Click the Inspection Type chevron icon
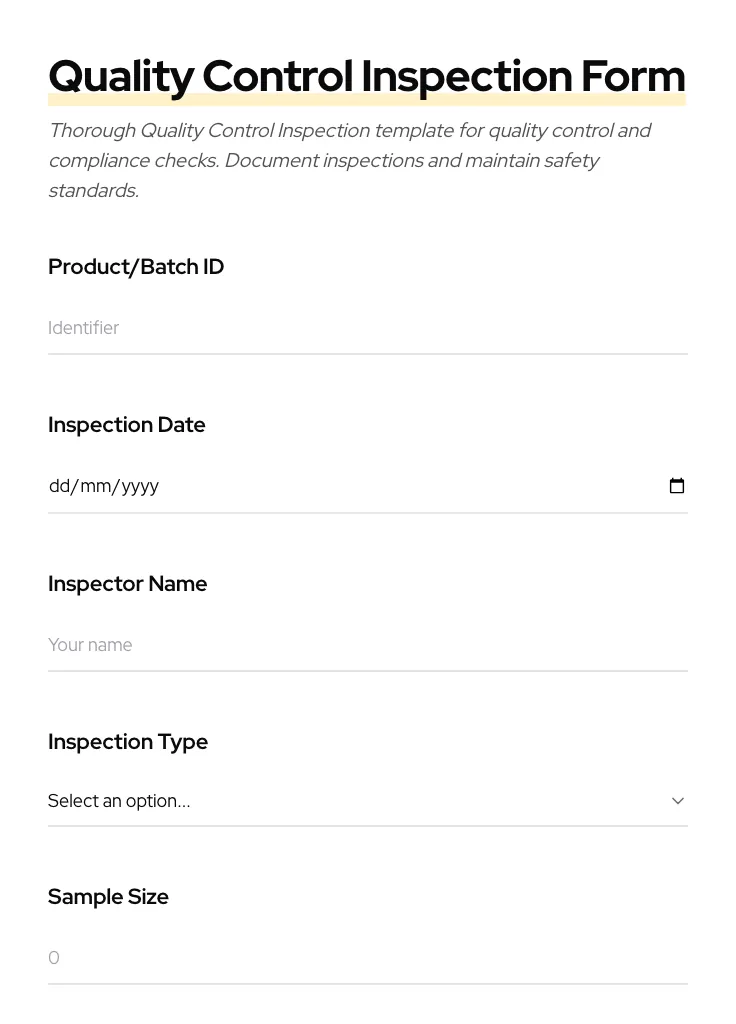Viewport: 736px width, 1024px height. click(678, 800)
